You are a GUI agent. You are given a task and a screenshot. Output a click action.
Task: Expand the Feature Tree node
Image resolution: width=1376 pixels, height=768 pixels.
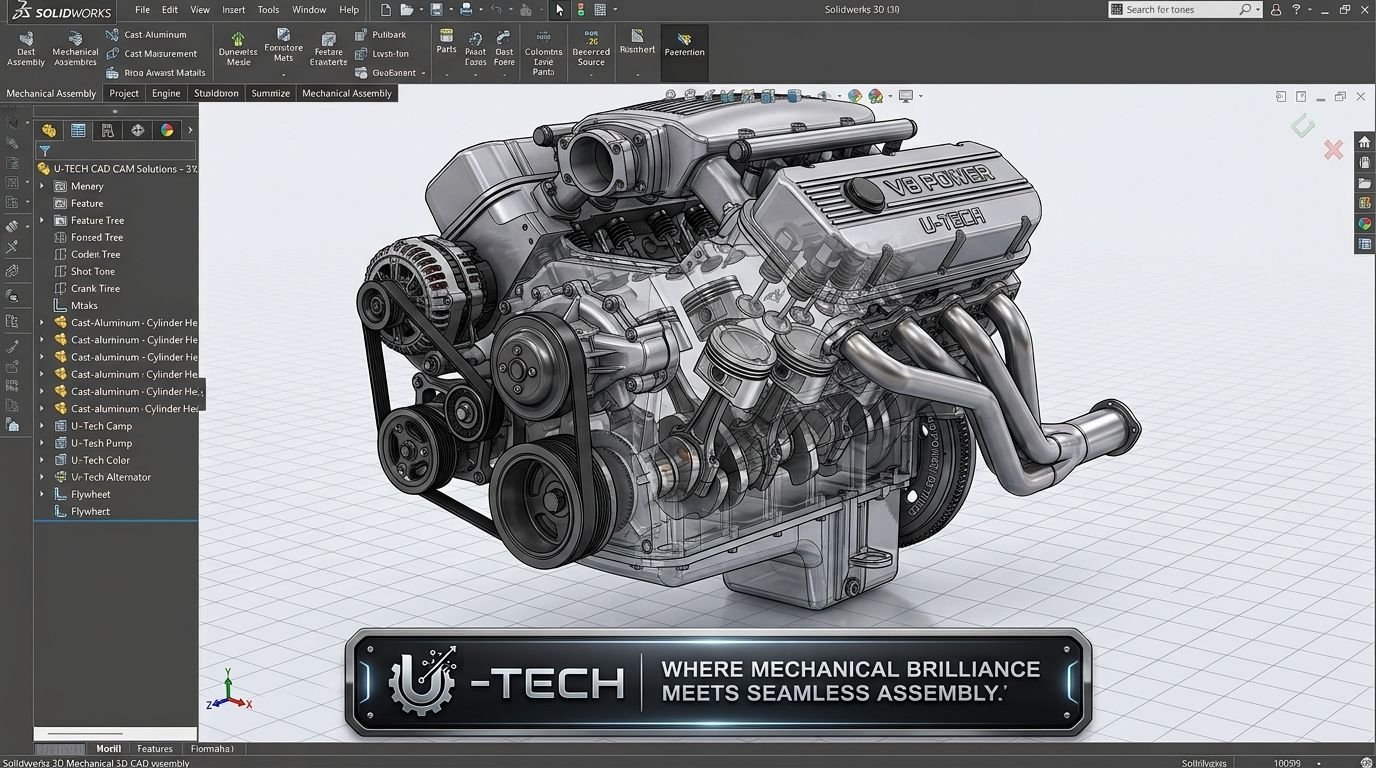pos(42,220)
